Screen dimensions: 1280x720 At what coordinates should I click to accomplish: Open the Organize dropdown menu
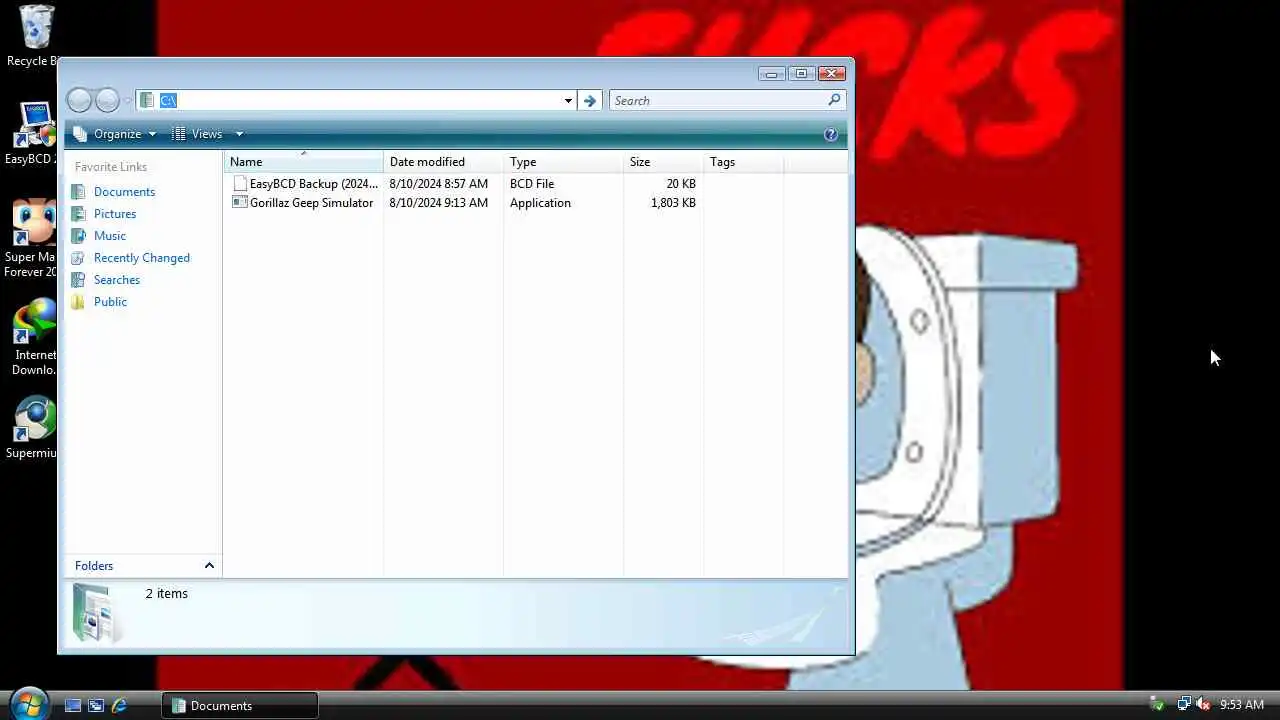point(115,134)
